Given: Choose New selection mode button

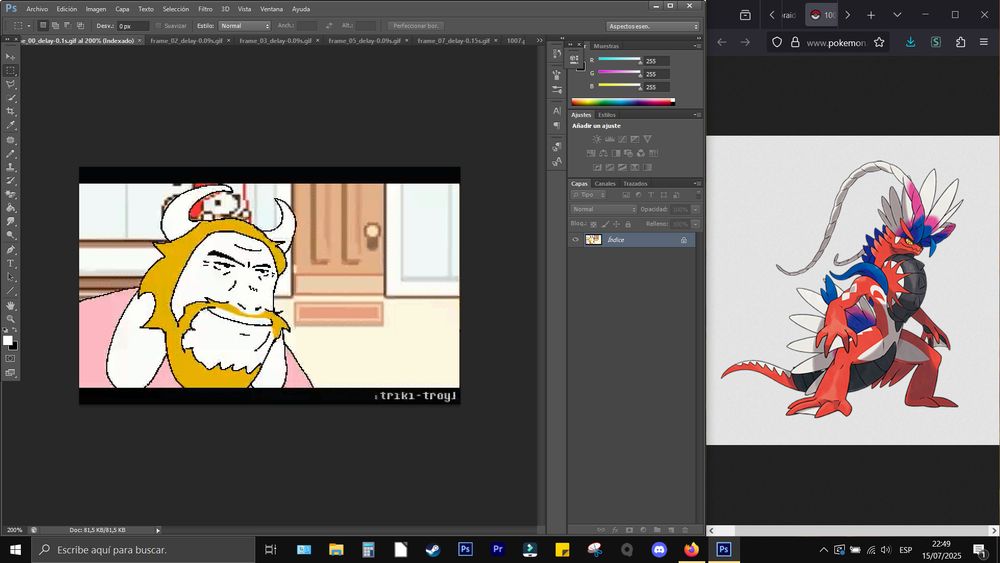Looking at the screenshot, I should pos(43,26).
